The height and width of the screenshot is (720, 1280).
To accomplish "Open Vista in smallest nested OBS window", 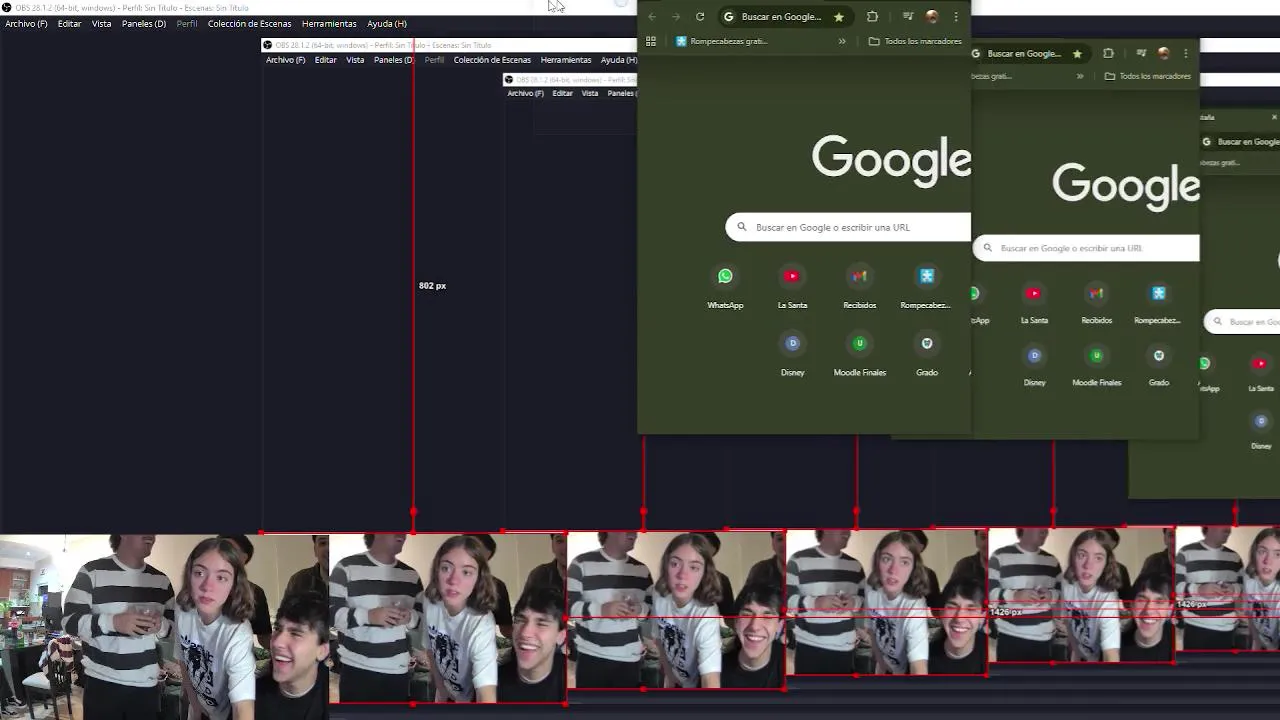I will tap(590, 93).
